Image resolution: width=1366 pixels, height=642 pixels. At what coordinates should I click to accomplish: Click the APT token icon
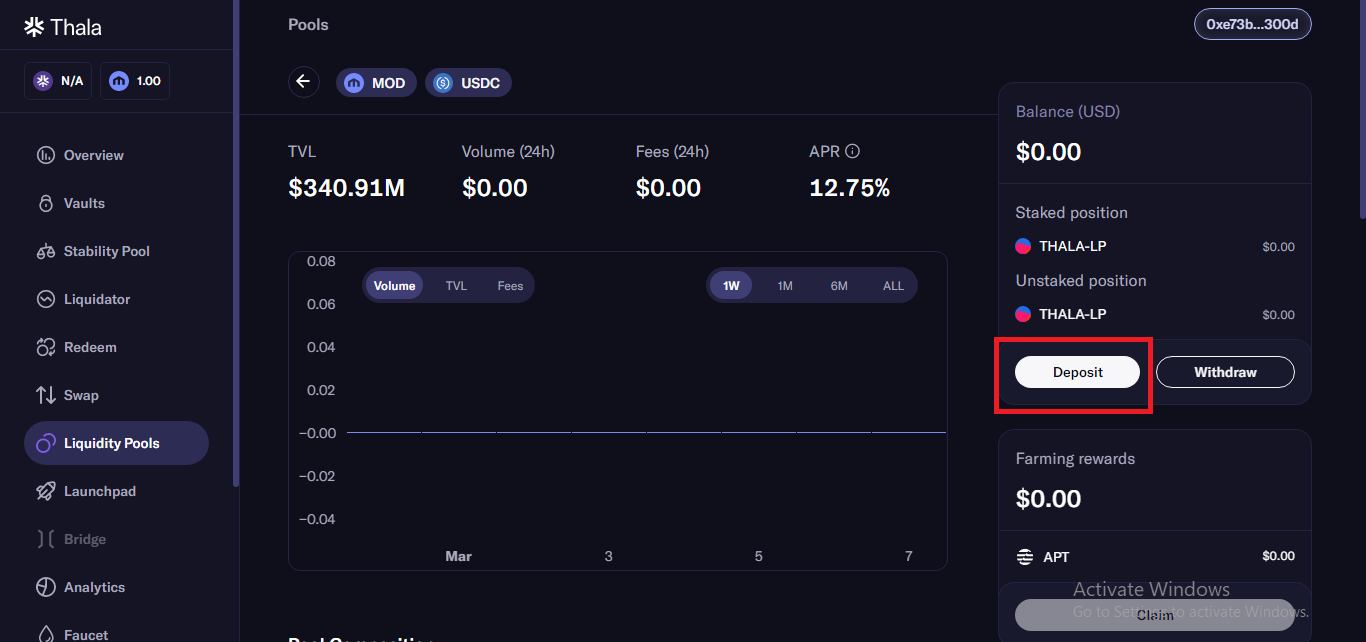1024,557
